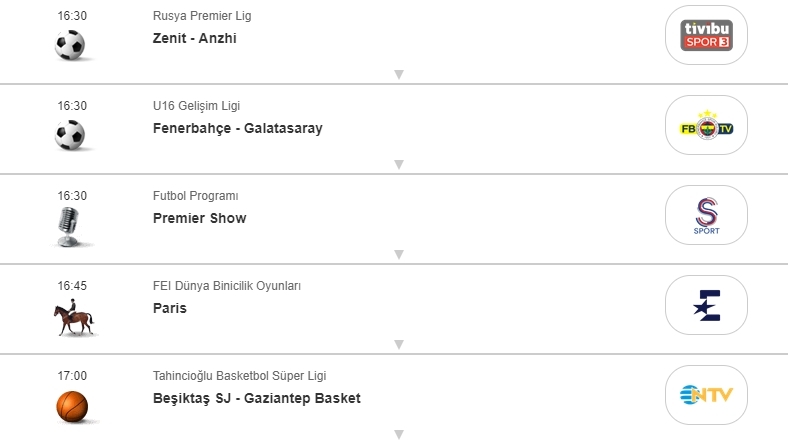
Task: Click the horse rider icon for Paris
Action: [72, 318]
